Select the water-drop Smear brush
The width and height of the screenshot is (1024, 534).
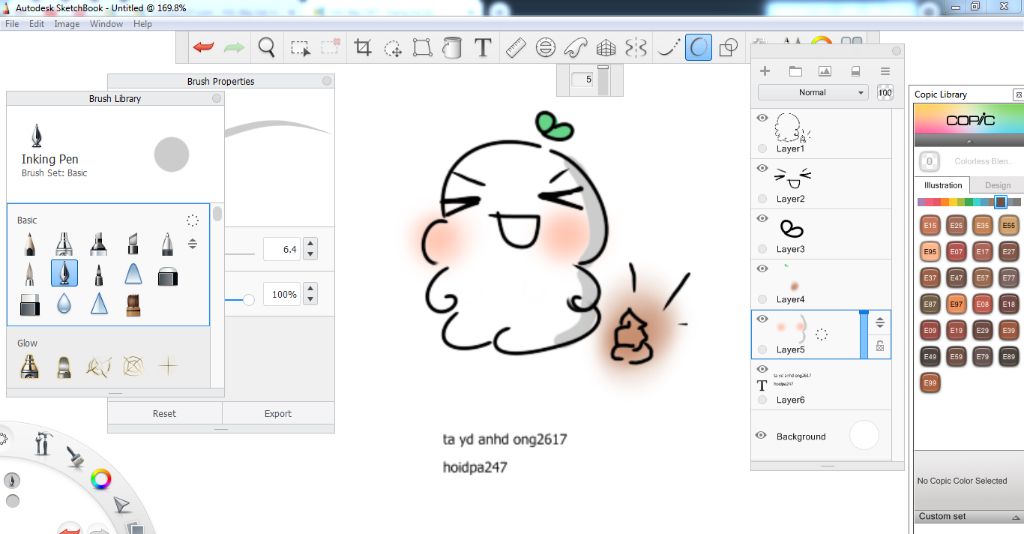(x=63, y=303)
